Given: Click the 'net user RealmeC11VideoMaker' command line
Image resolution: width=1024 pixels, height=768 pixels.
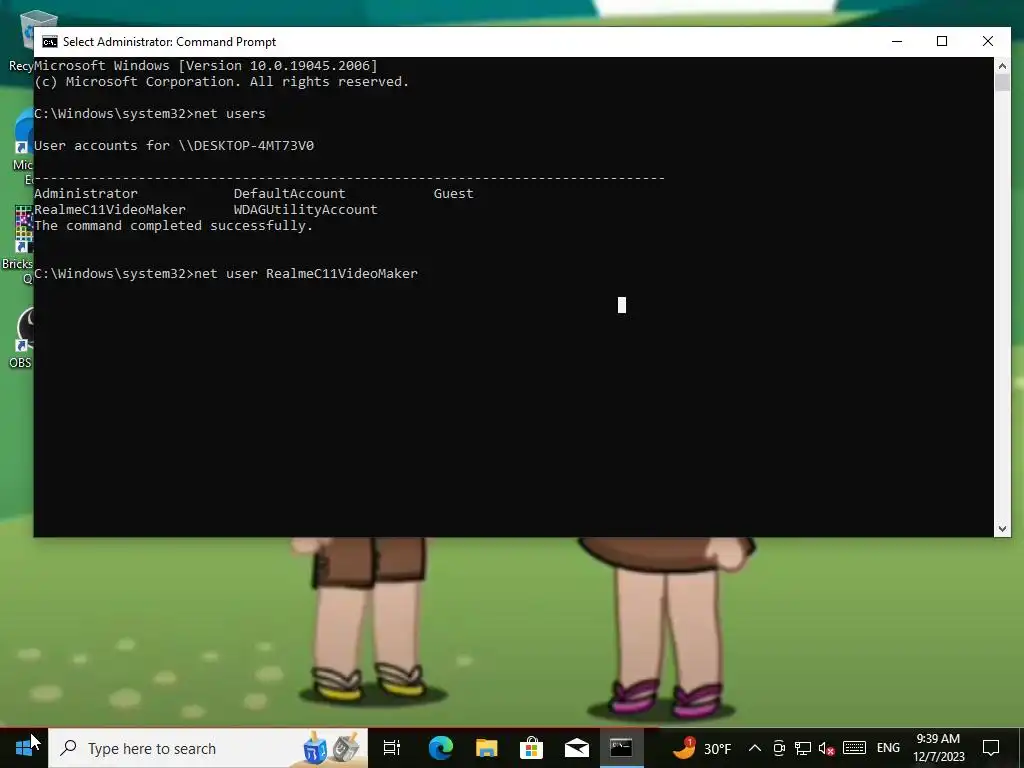Looking at the screenshot, I should 226,274.
